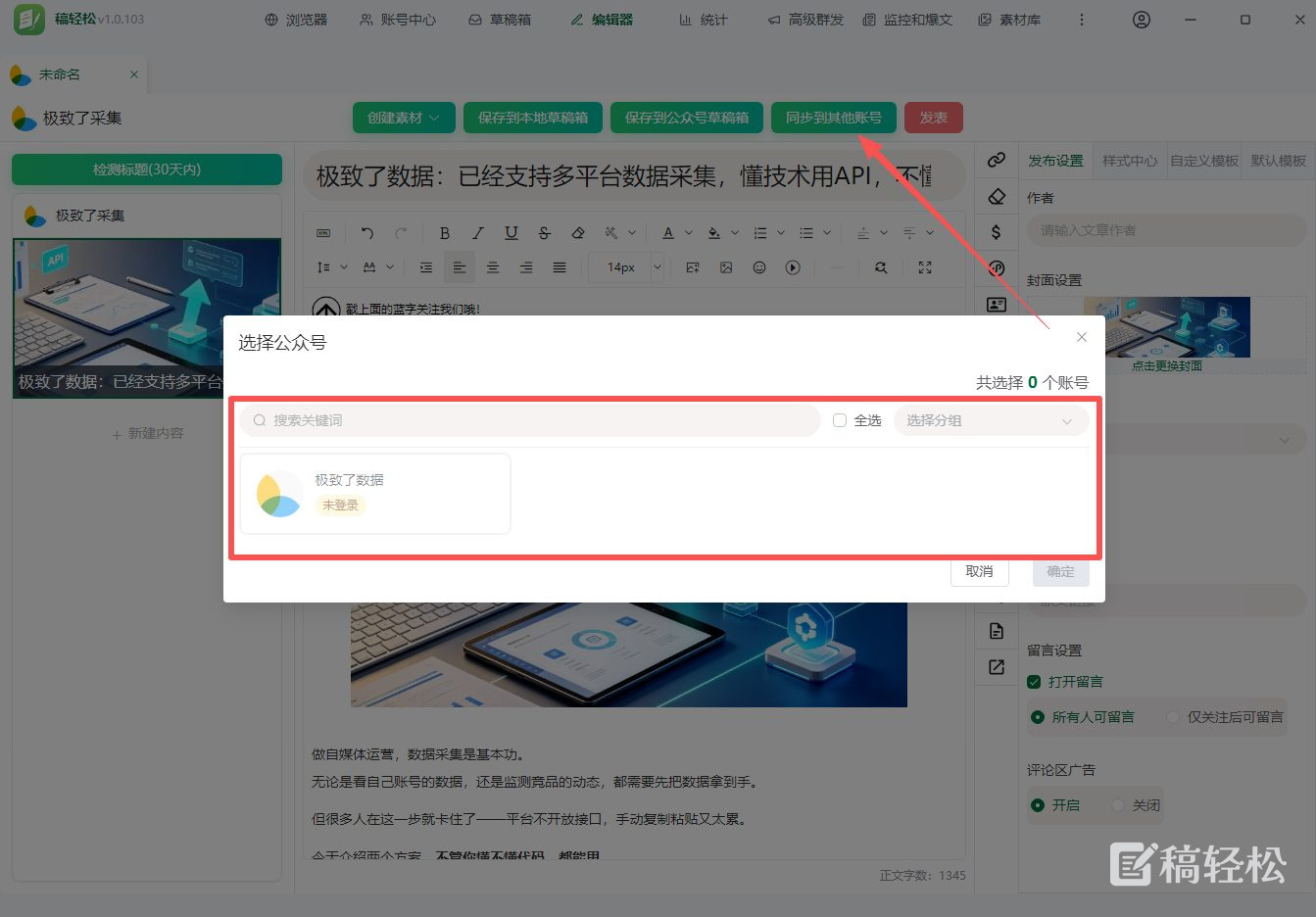Select the 仅关注后可留言 radio option
Viewport: 1316px width, 917px height.
click(x=1173, y=717)
